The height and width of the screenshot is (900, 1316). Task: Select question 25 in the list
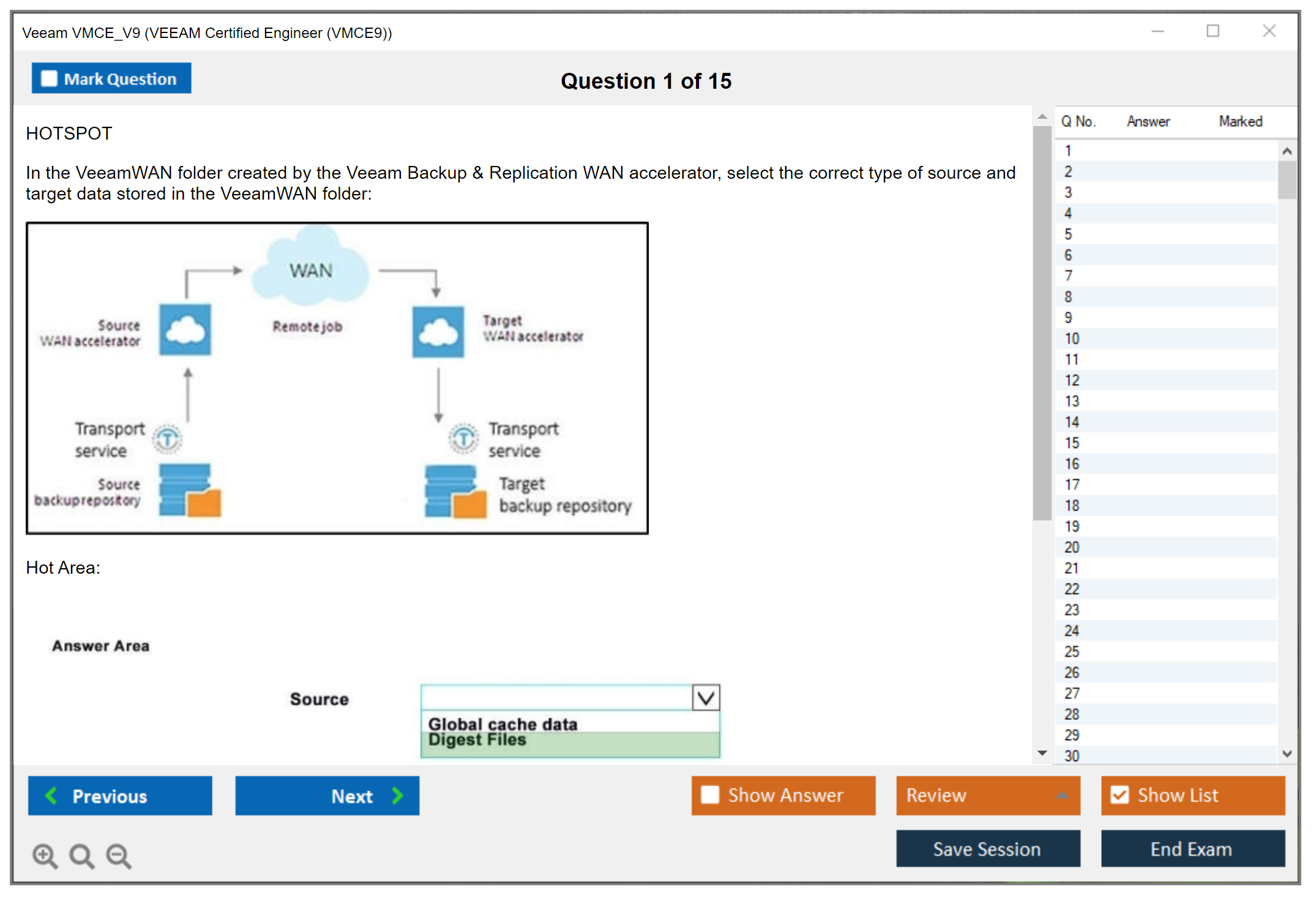(x=1071, y=651)
